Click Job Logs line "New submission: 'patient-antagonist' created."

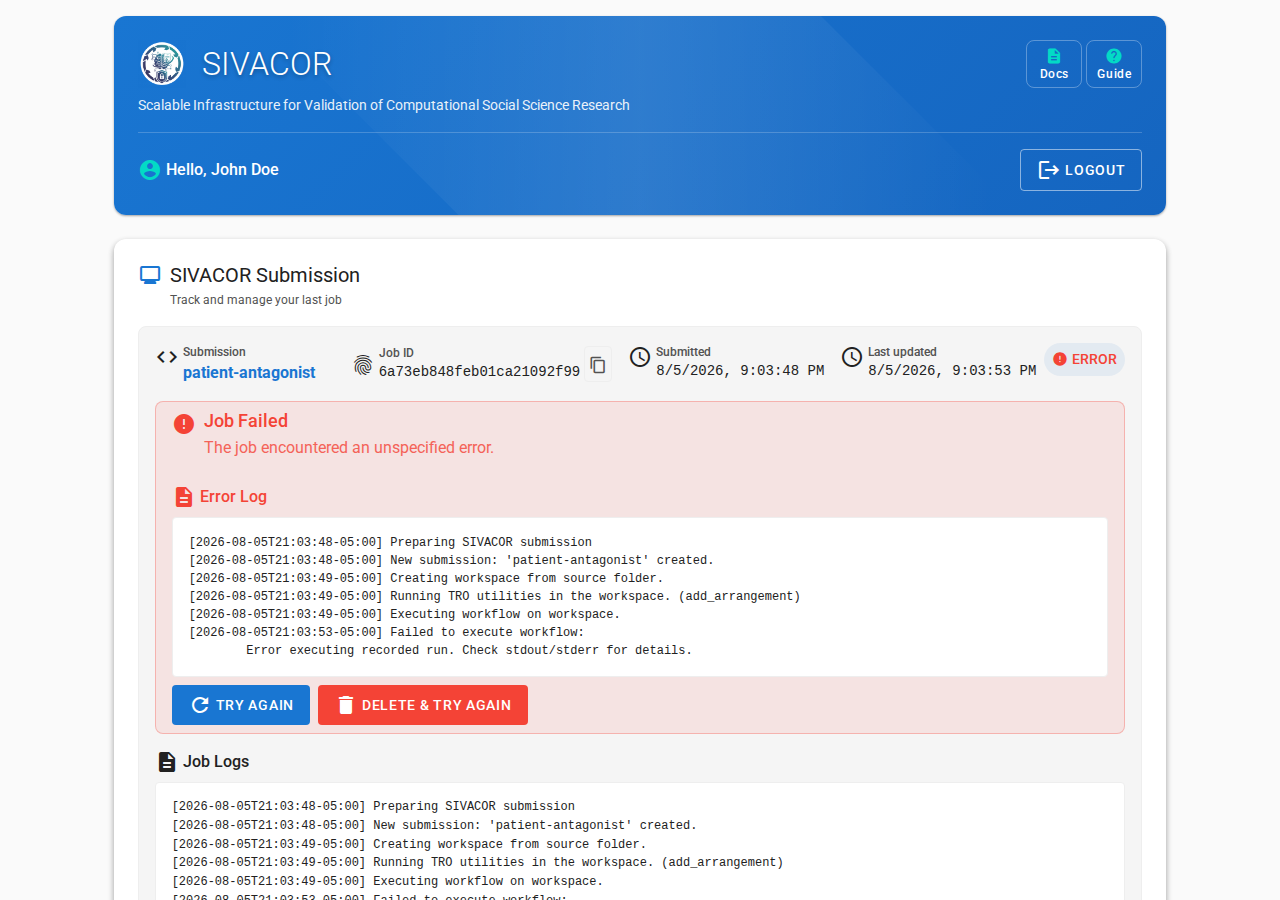tap(435, 825)
